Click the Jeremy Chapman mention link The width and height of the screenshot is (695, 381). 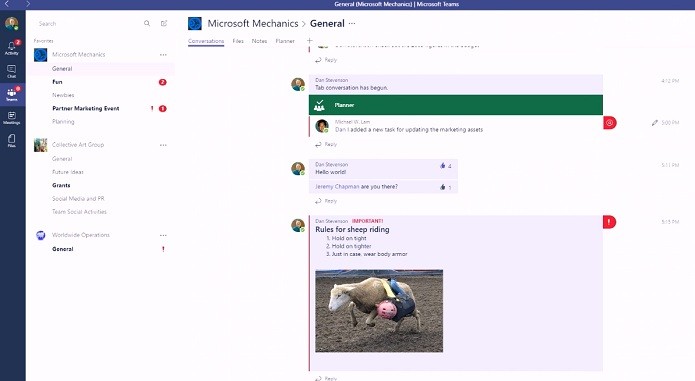click(x=337, y=187)
